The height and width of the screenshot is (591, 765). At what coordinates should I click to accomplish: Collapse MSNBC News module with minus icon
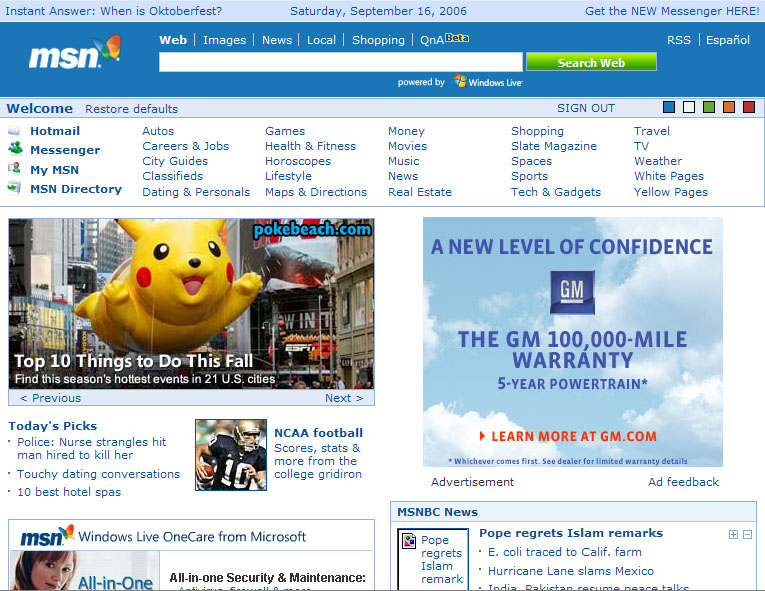coord(747,534)
